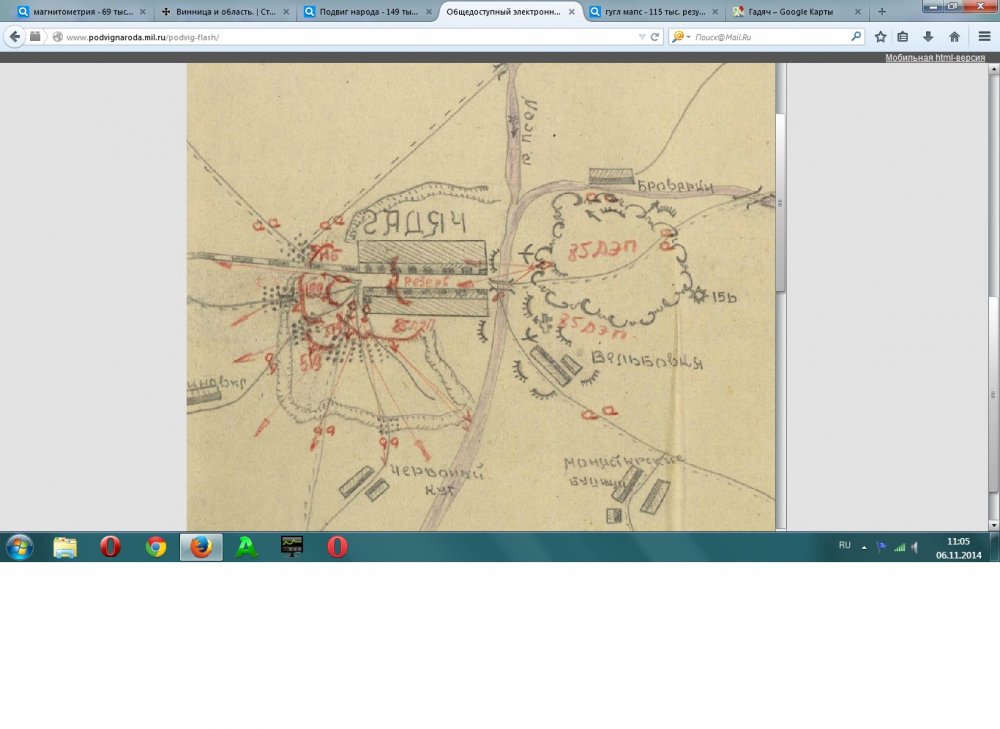Open the search engine selector dropdown

[681, 37]
